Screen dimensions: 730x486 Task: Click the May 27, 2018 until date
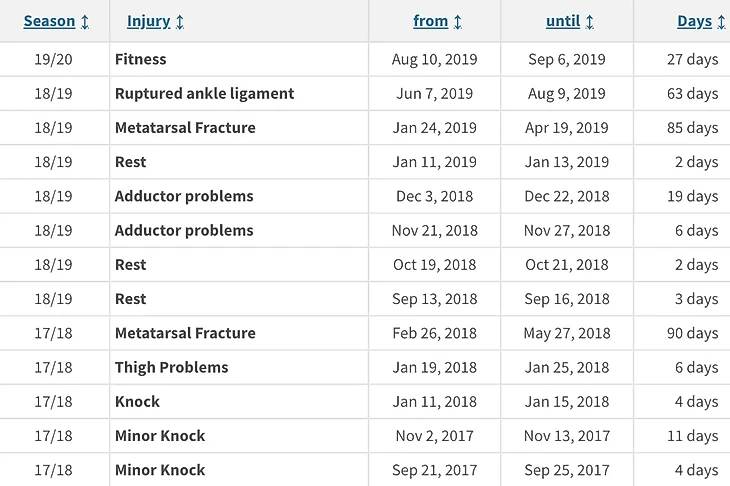[x=567, y=333]
